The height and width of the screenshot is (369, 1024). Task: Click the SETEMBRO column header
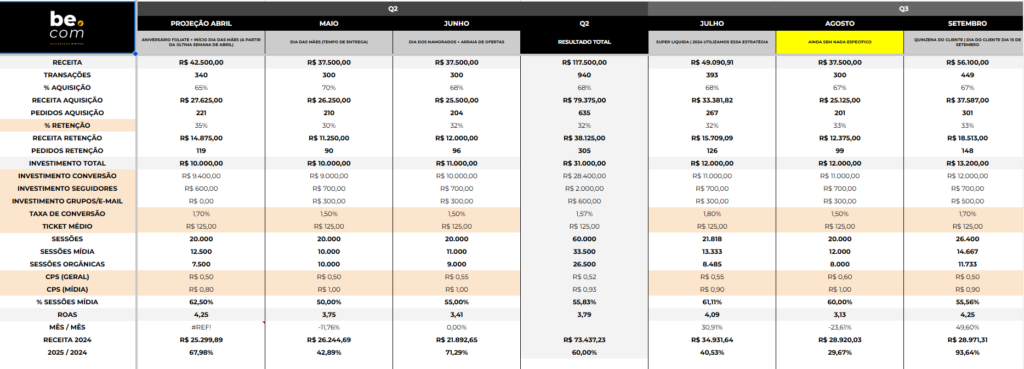click(967, 23)
